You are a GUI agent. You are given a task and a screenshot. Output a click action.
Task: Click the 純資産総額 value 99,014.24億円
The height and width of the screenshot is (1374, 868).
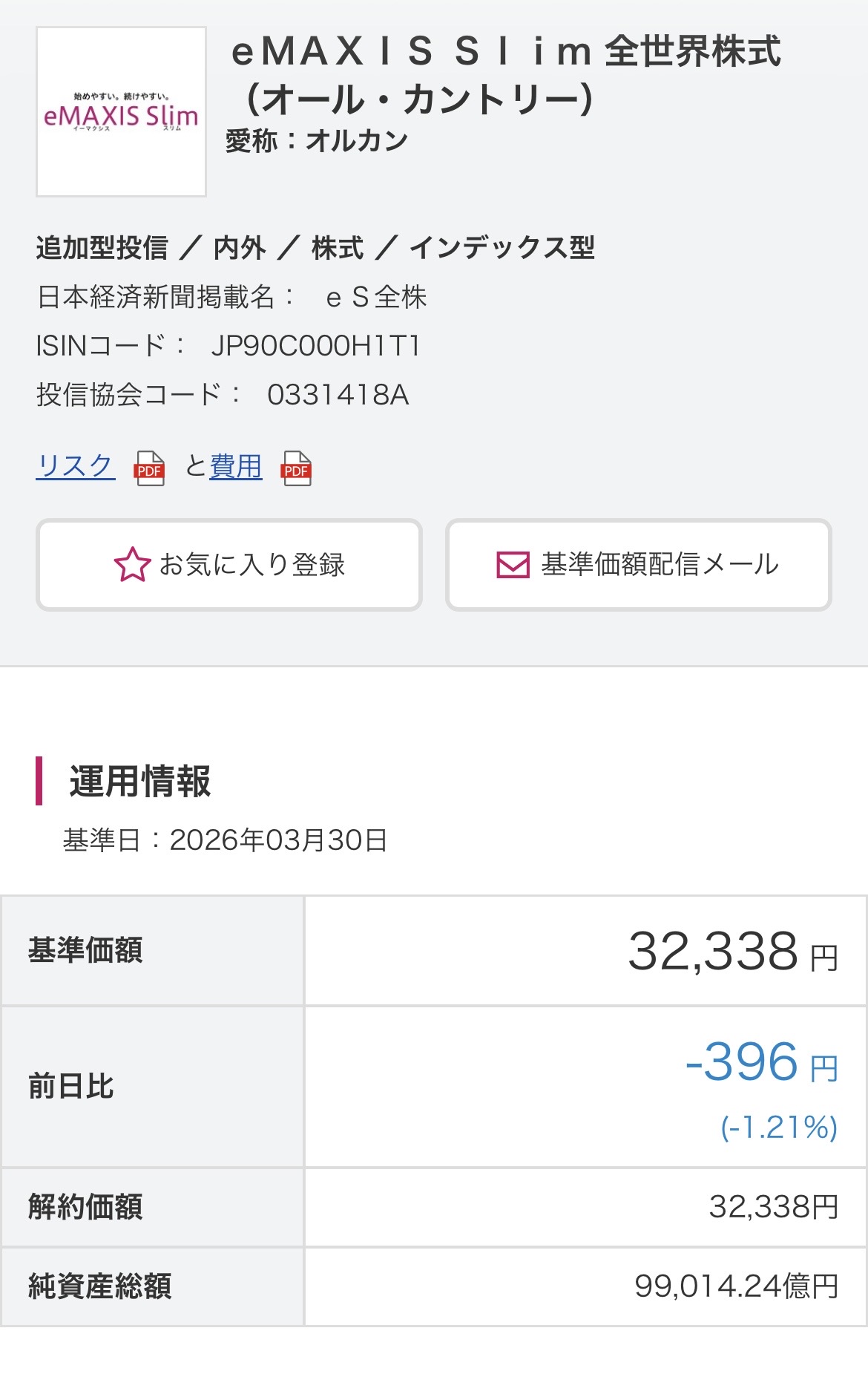(x=736, y=1286)
